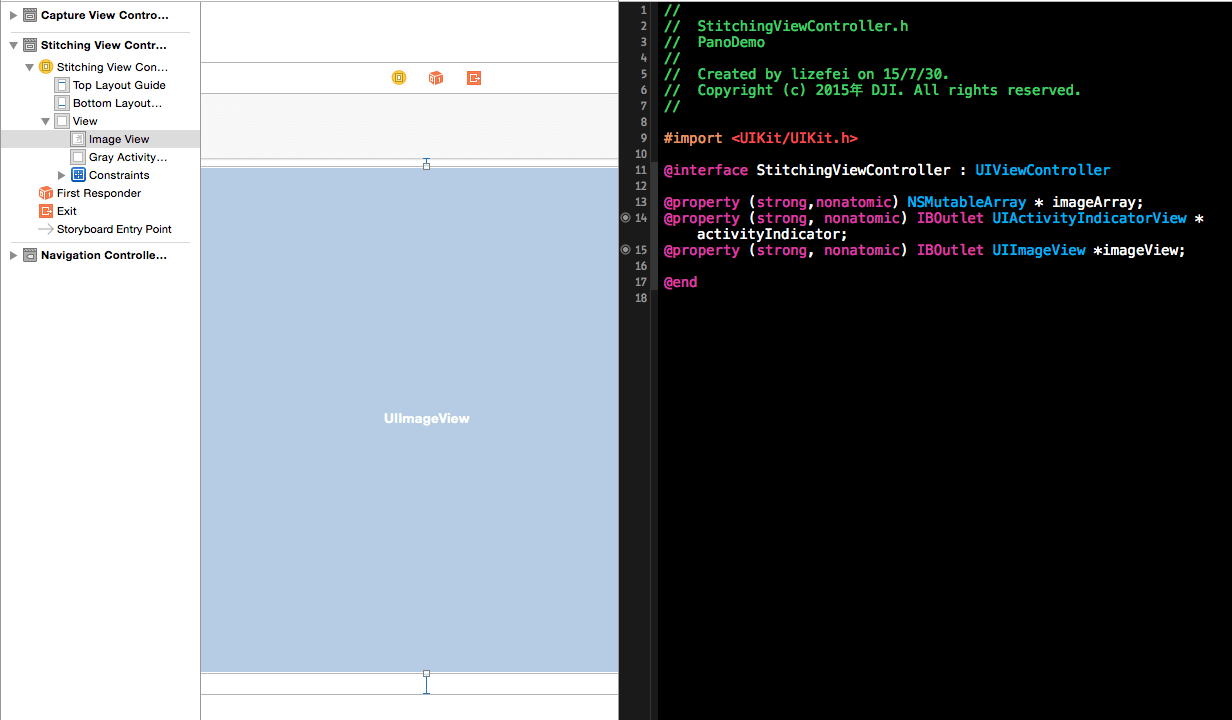Expand the Constraints group
This screenshot has width=1232, height=720.
tap(62, 175)
